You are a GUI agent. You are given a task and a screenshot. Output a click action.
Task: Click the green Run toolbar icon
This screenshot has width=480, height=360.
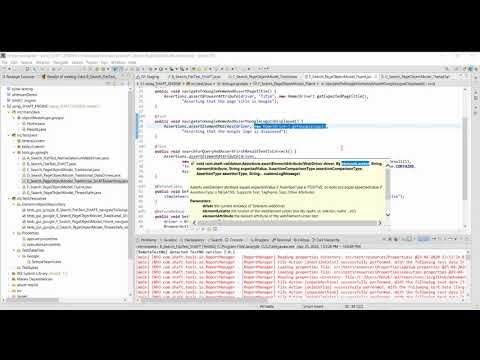[161, 69]
